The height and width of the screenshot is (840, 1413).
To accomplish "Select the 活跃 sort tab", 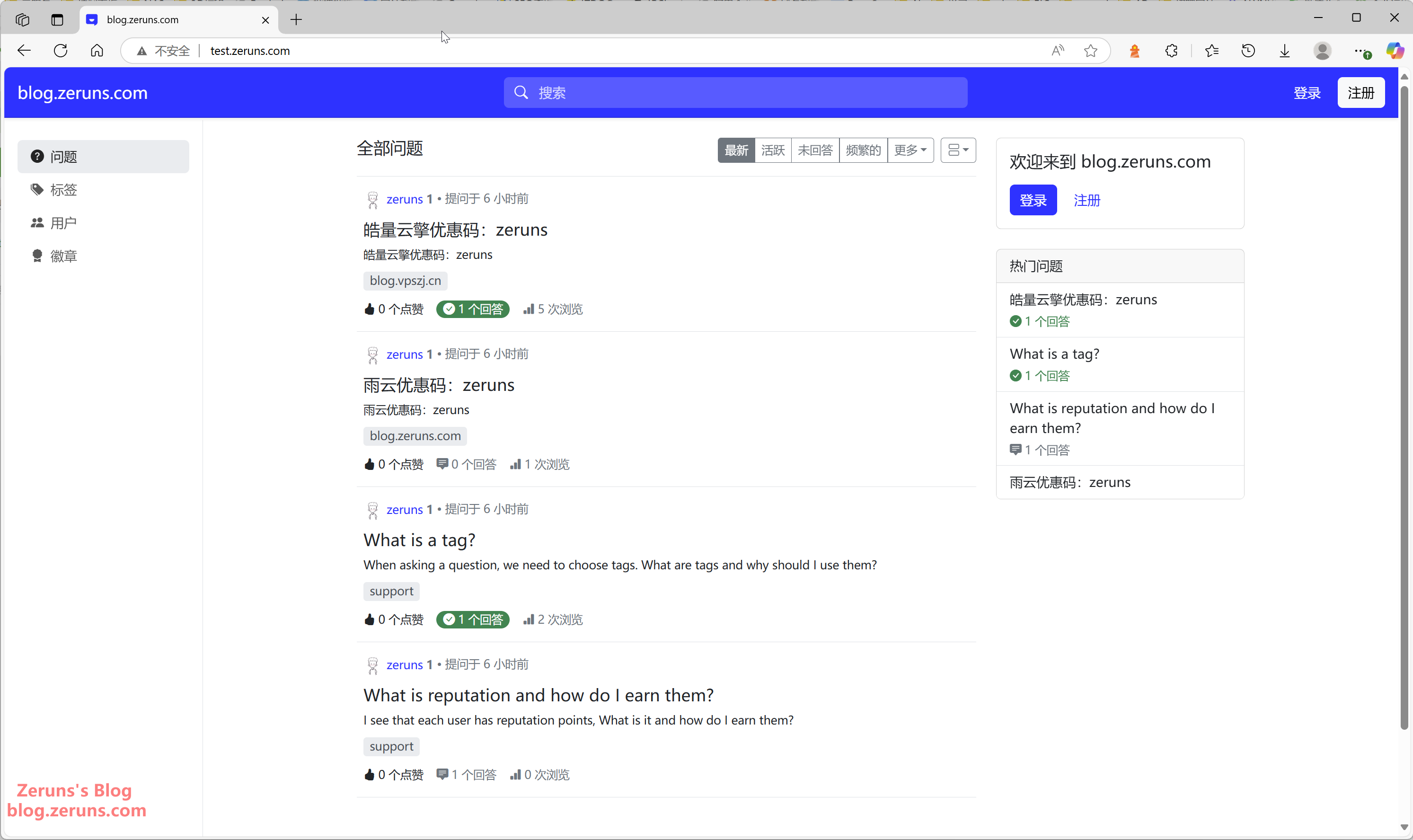I will 773,150.
